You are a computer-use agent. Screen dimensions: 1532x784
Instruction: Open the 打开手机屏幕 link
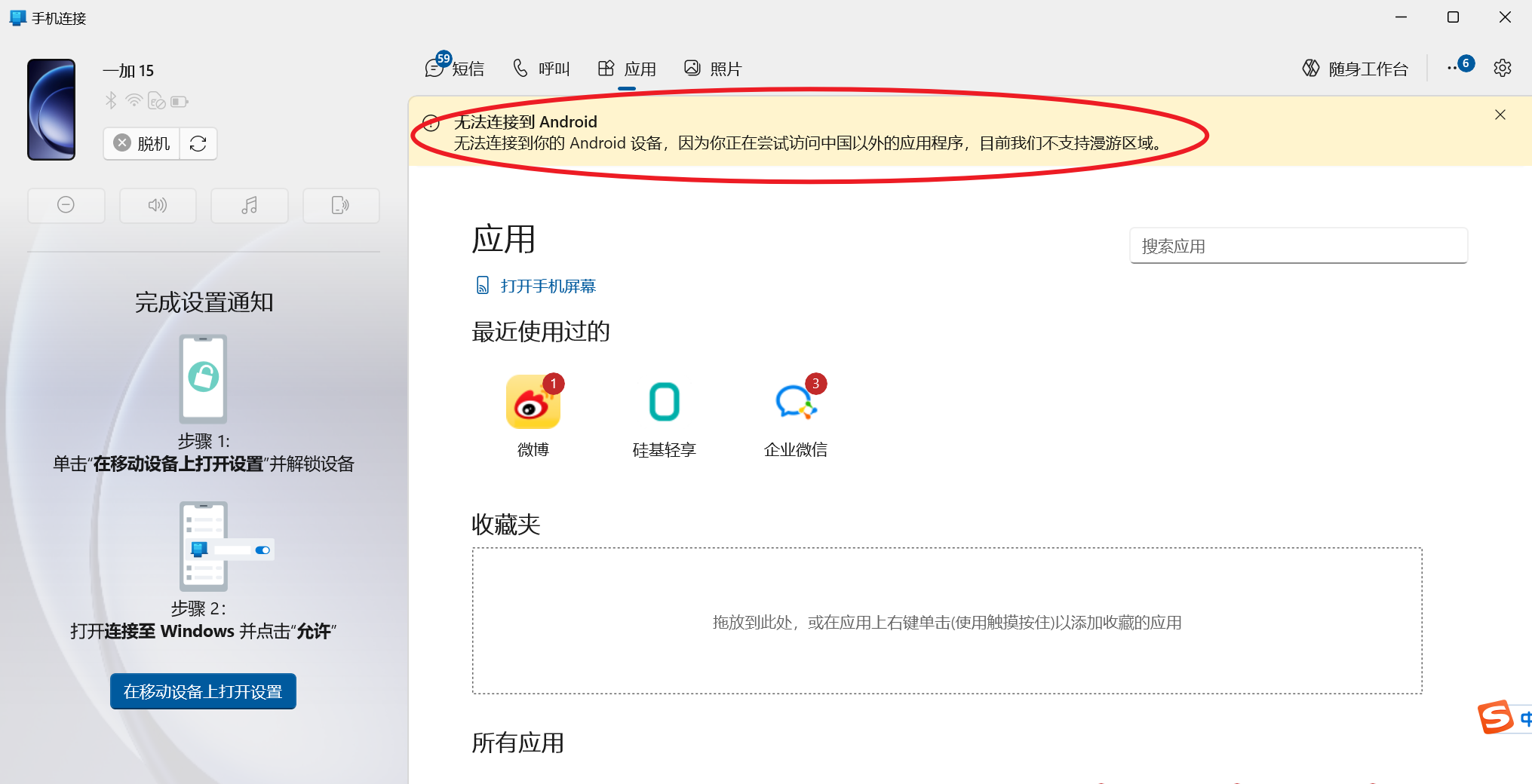click(x=536, y=286)
